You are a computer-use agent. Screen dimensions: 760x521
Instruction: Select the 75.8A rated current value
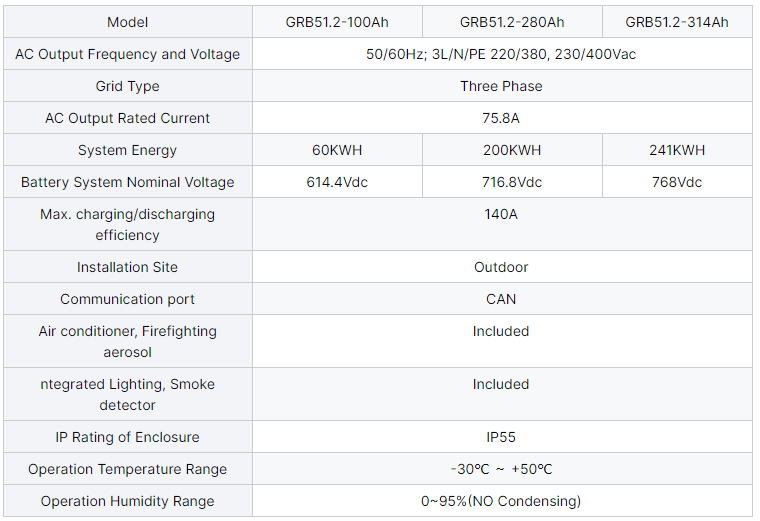coord(501,118)
